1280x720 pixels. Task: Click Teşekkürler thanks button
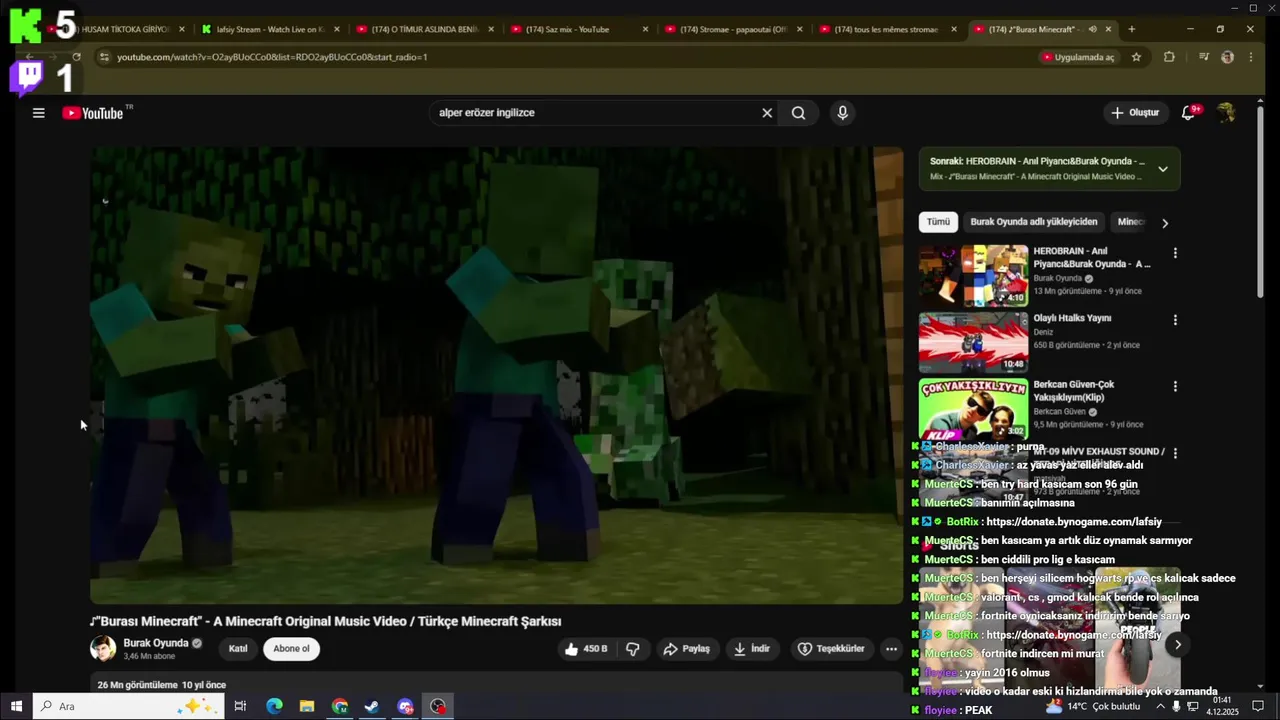pos(830,649)
